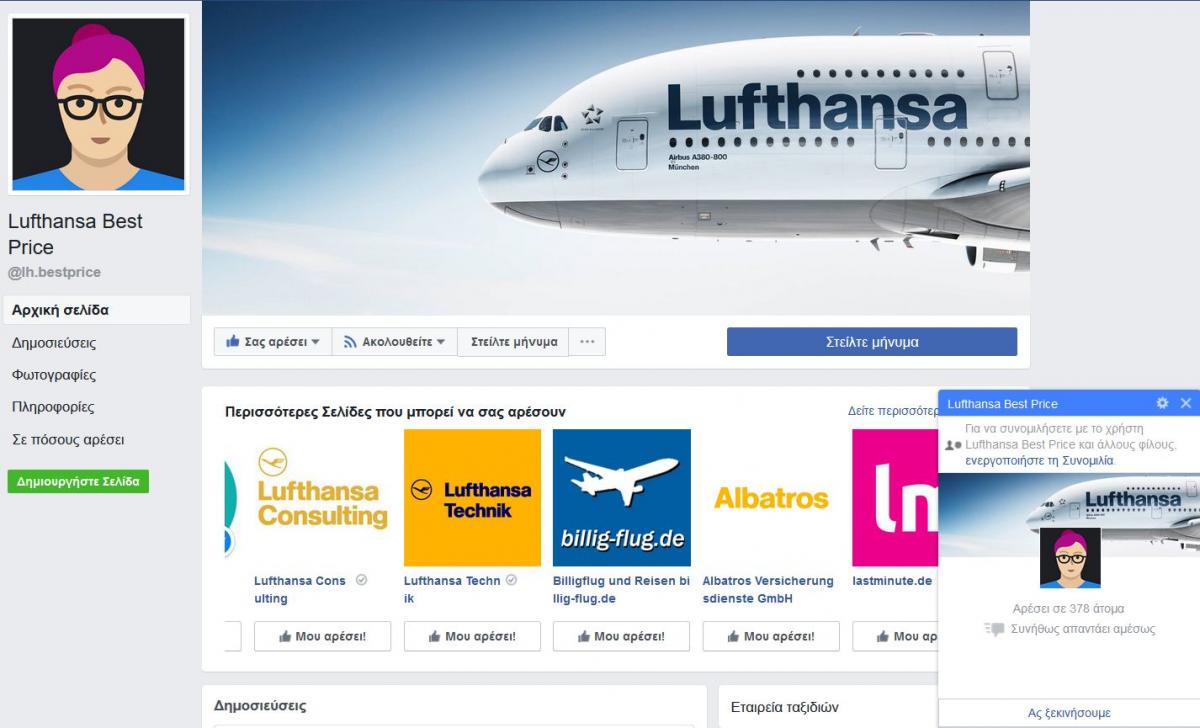Like Lufthansa Technik with 'Μου αρέσει!'
Viewport: 1200px width, 728px height.
[x=472, y=636]
